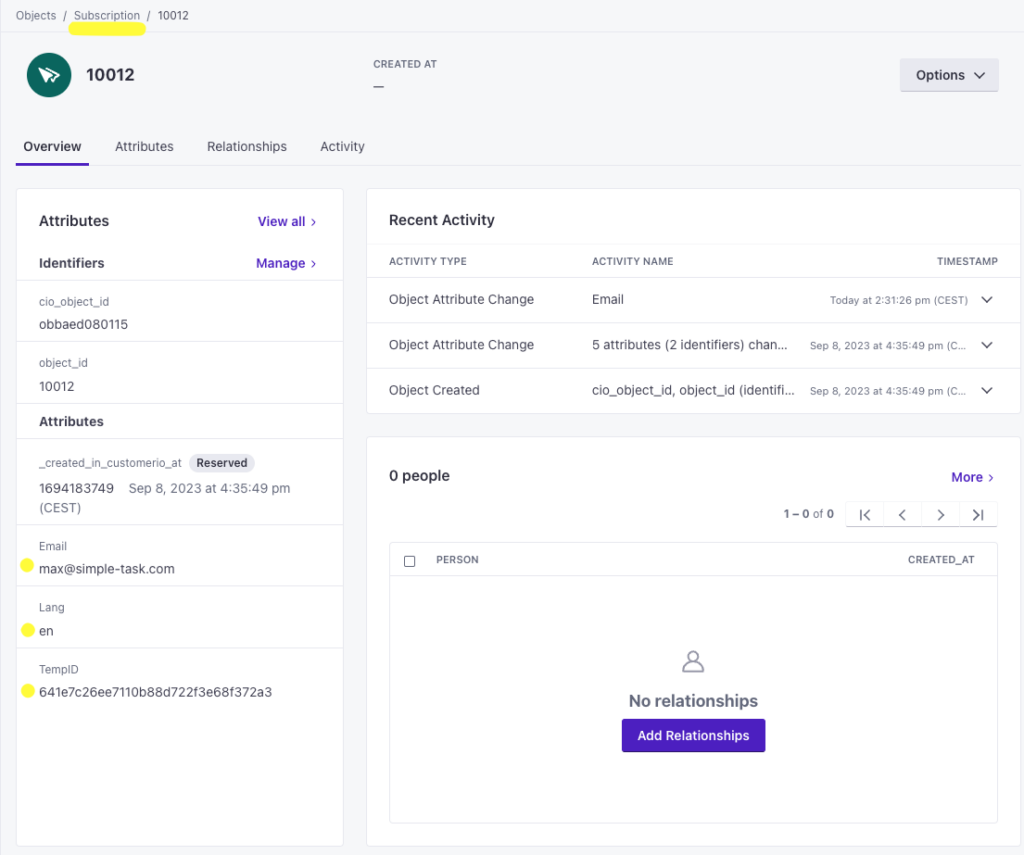Click the Recent Activity heading

point(441,220)
